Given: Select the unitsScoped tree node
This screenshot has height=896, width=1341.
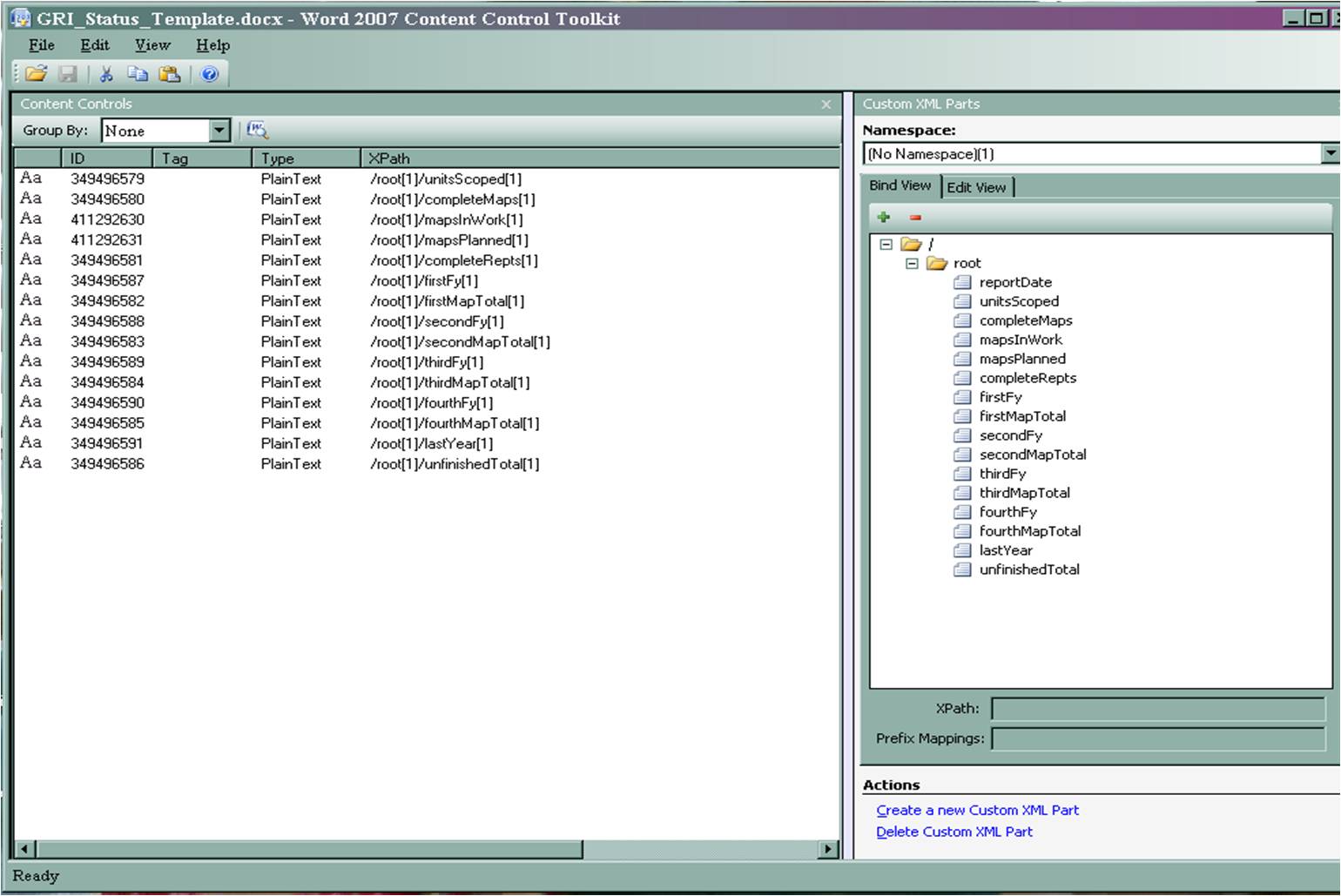Looking at the screenshot, I should tap(1019, 301).
